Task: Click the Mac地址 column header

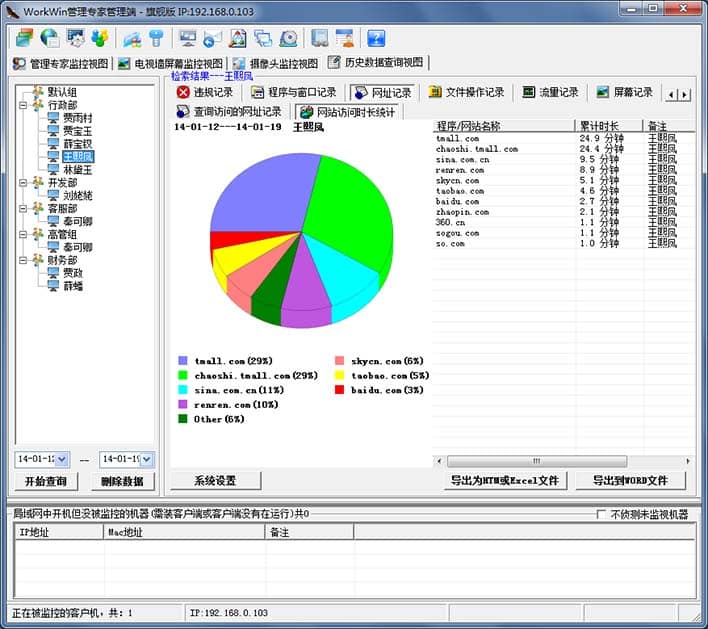Action: pos(184,532)
